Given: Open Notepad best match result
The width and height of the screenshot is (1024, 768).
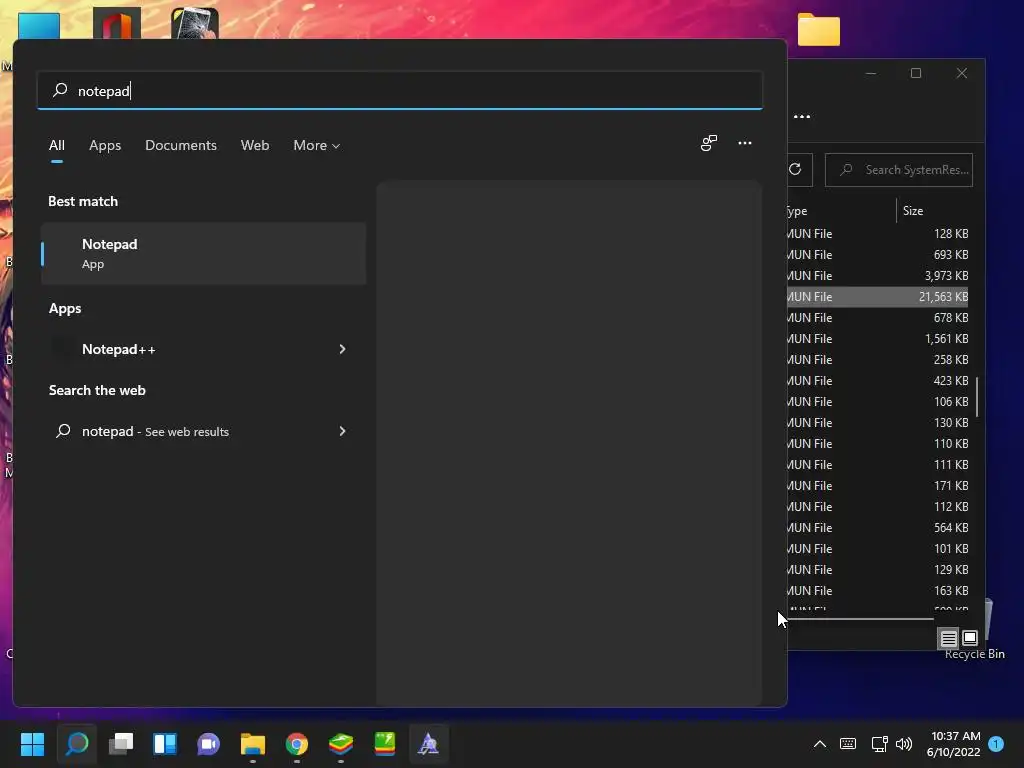Looking at the screenshot, I should pos(204,253).
